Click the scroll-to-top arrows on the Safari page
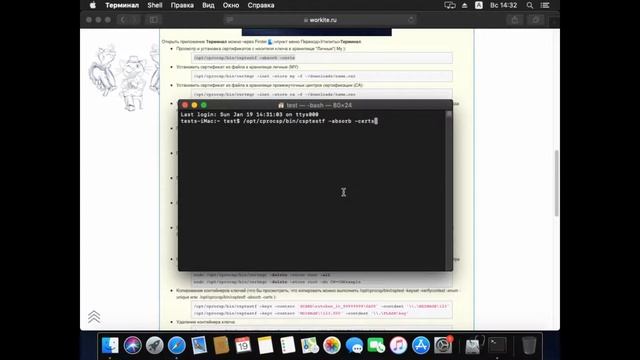Viewport: 640px width, 360px height. 94,317
